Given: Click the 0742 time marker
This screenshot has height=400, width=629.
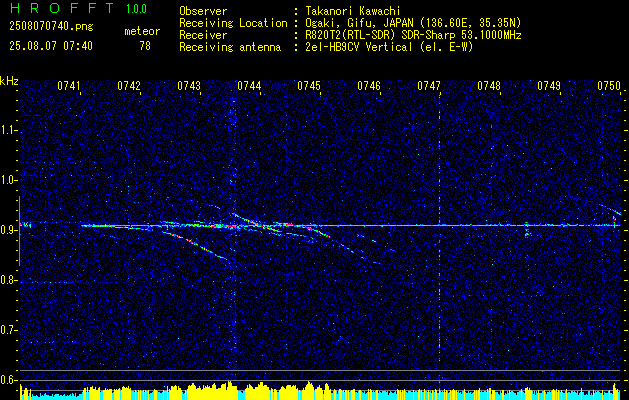Looking at the screenshot, I should coord(129,86).
